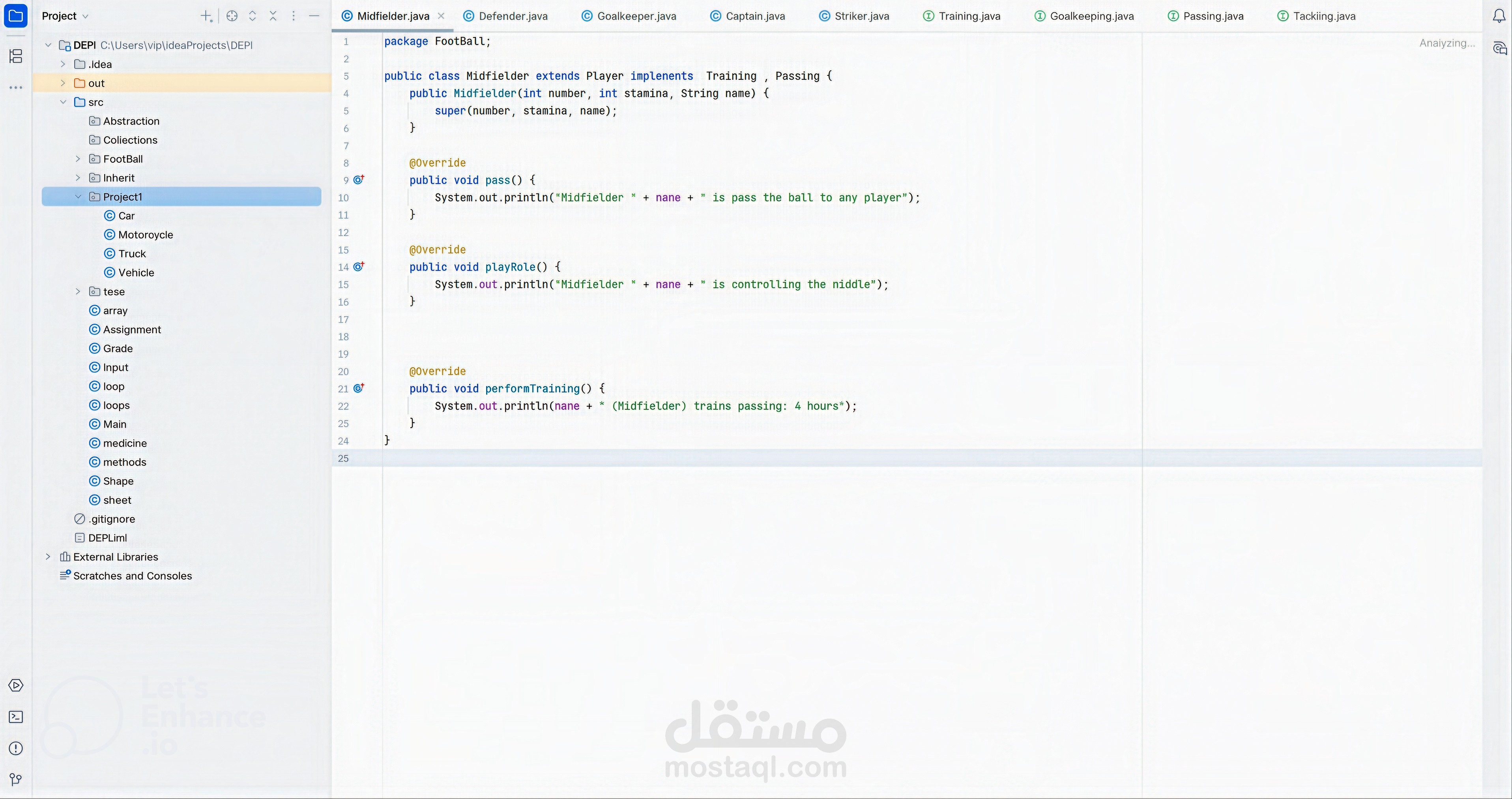Click the gutter marker next to performTraining()
The width and height of the screenshot is (1512, 799).
[x=359, y=388]
